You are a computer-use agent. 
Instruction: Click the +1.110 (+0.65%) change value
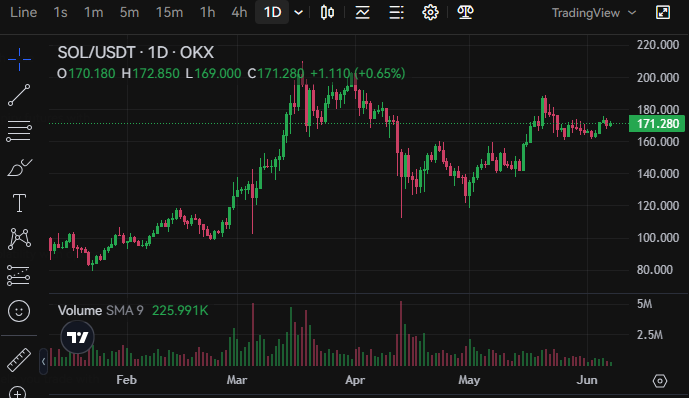(x=358, y=73)
